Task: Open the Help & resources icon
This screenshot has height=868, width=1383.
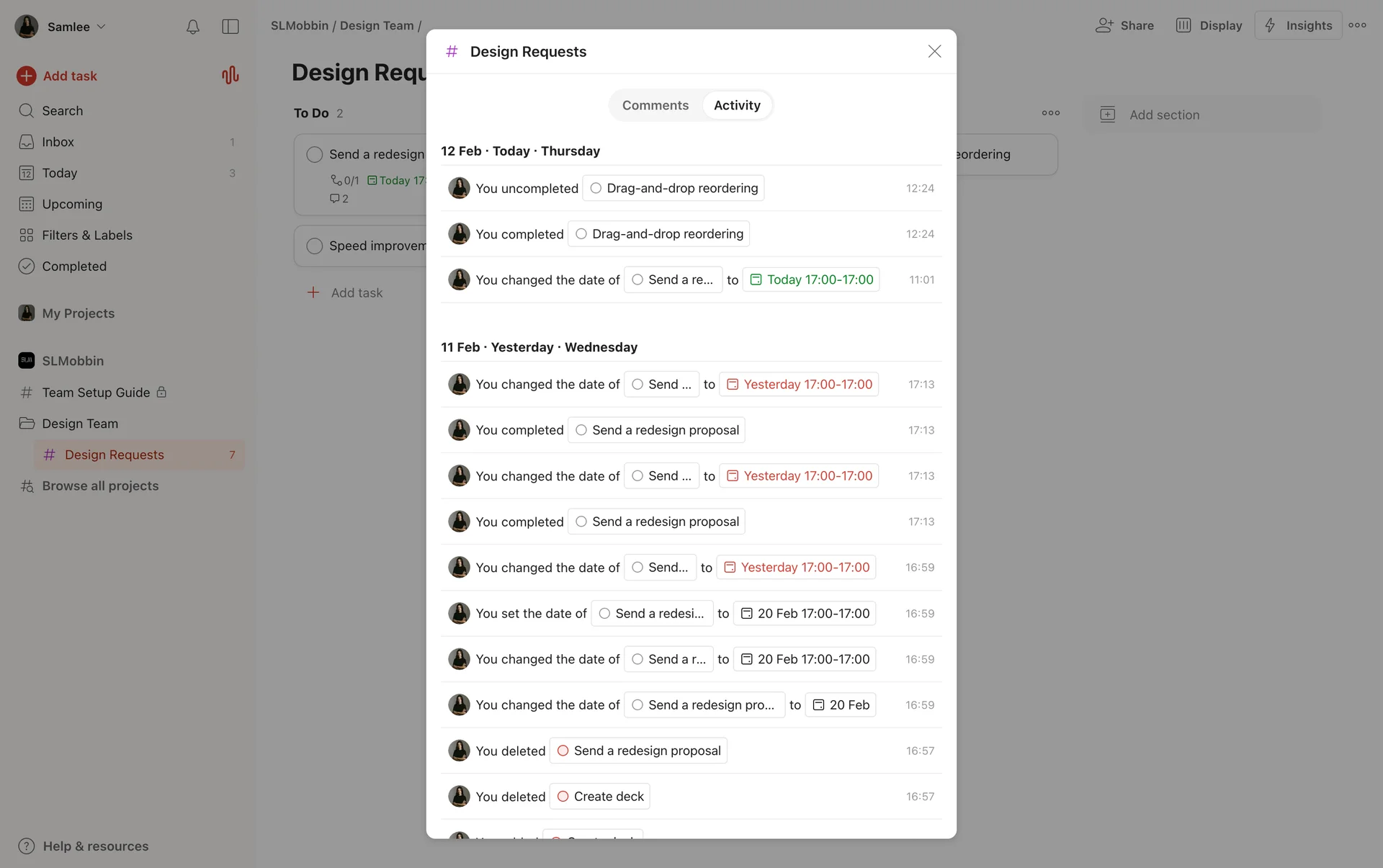Action: point(27,846)
